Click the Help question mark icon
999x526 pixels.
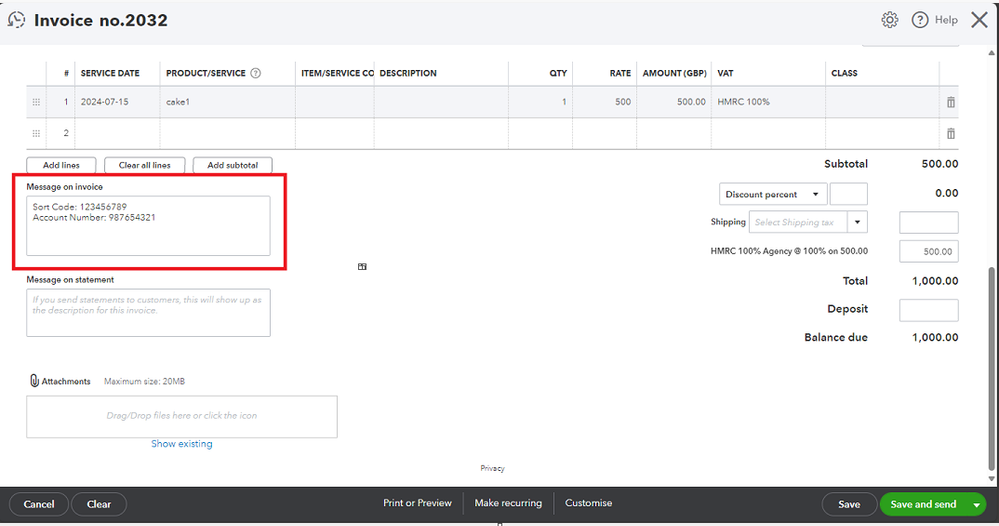point(919,20)
